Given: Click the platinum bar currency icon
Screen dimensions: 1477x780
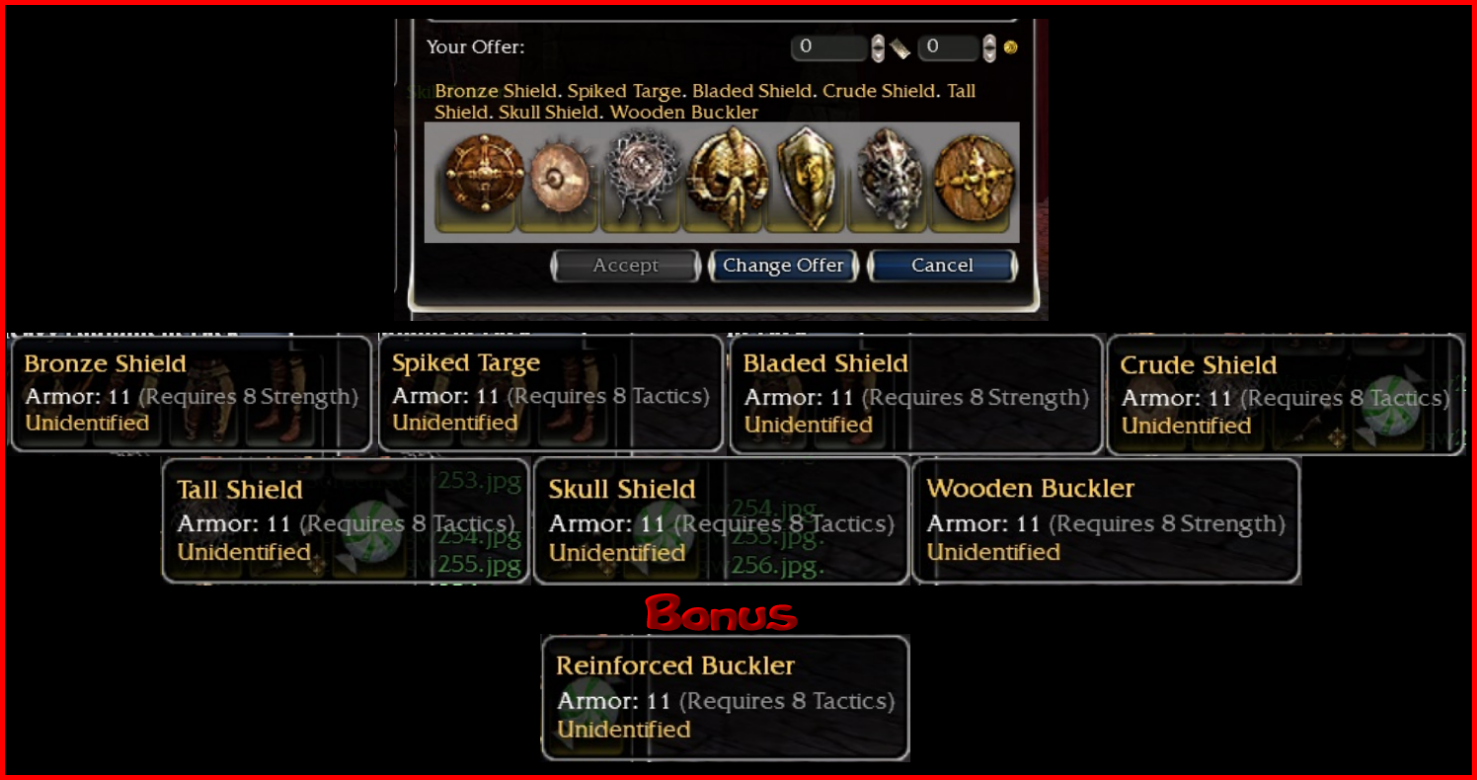Looking at the screenshot, I should click(900, 47).
